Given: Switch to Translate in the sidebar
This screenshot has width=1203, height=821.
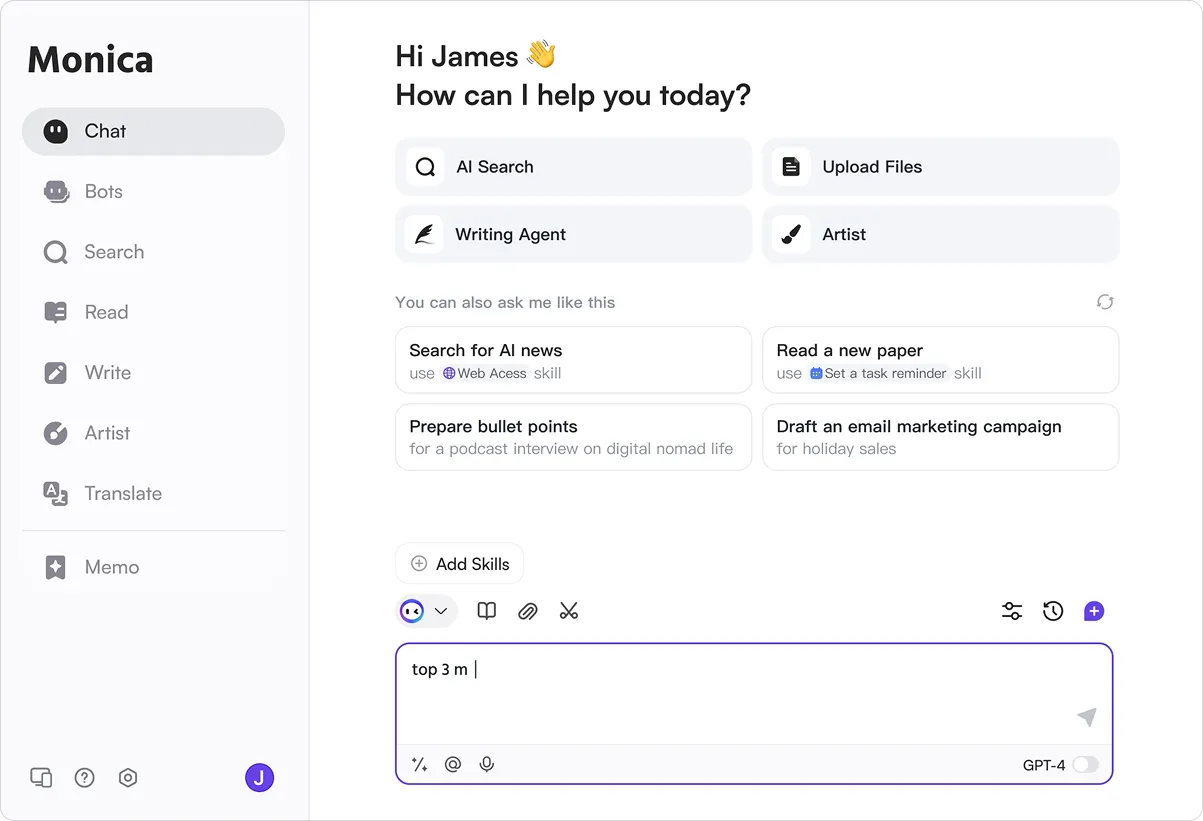Looking at the screenshot, I should click(122, 494).
